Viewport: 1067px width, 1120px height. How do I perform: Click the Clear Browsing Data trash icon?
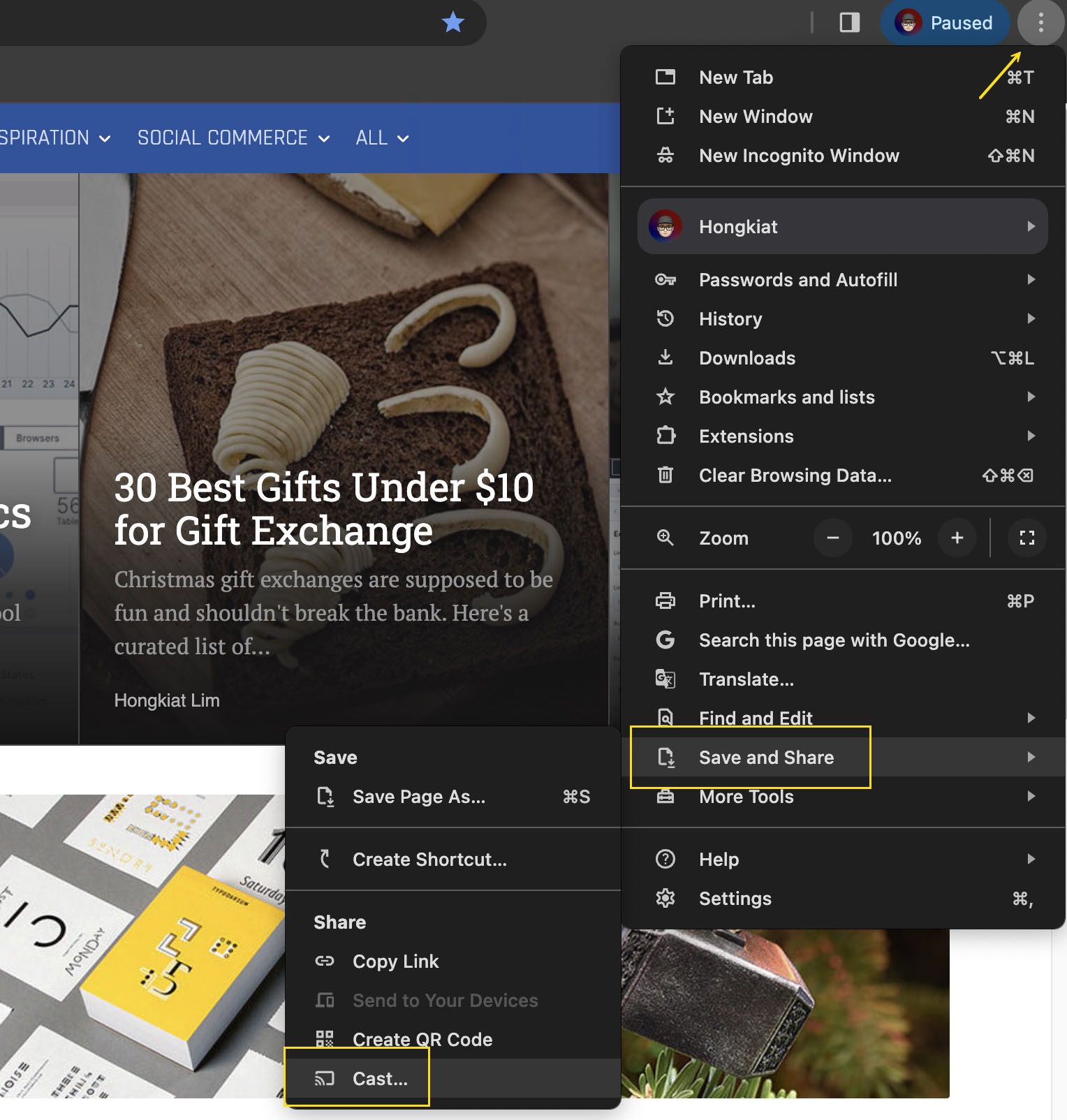click(x=665, y=475)
